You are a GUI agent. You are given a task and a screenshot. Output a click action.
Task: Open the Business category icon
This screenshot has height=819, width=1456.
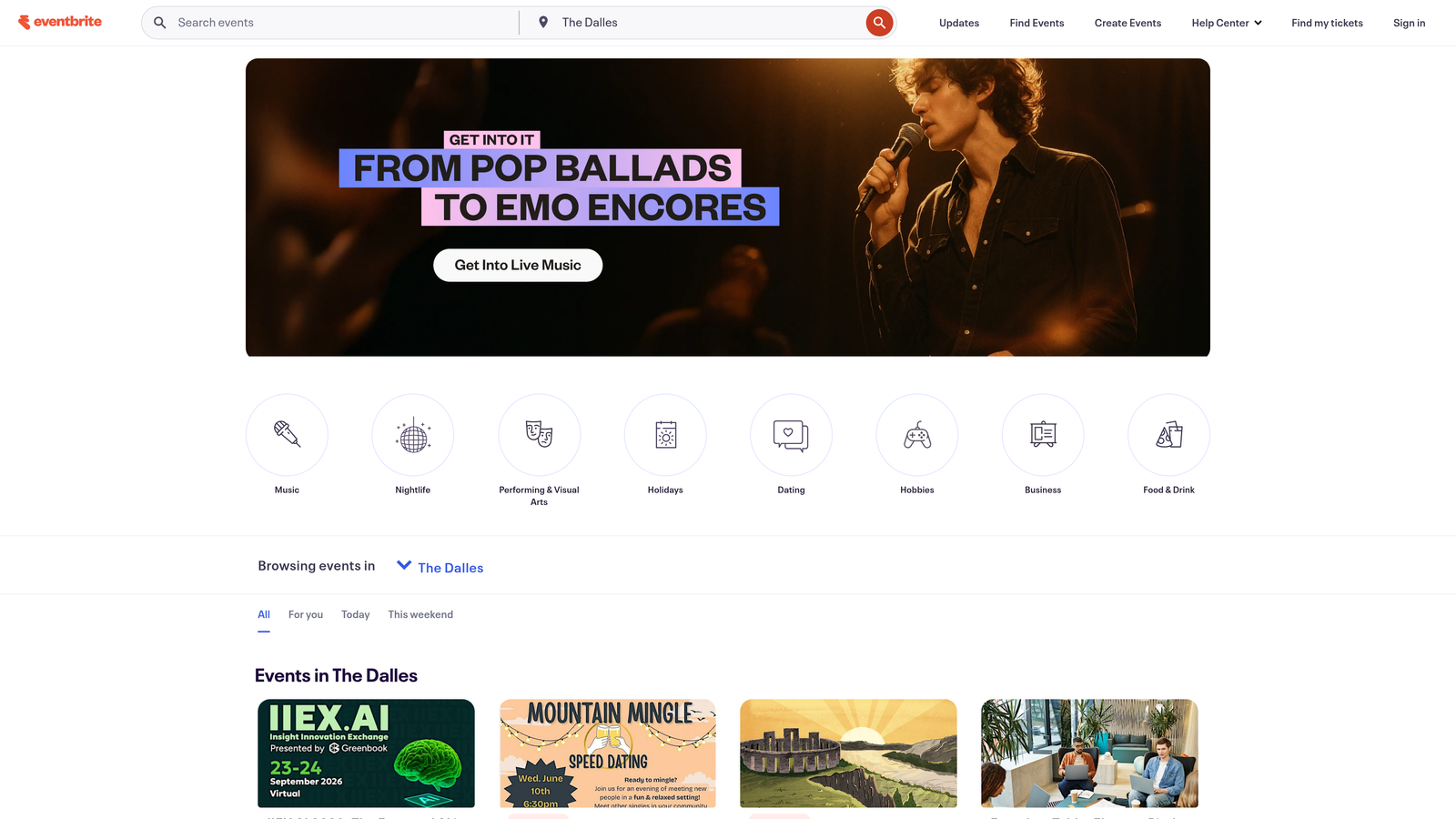[1043, 435]
